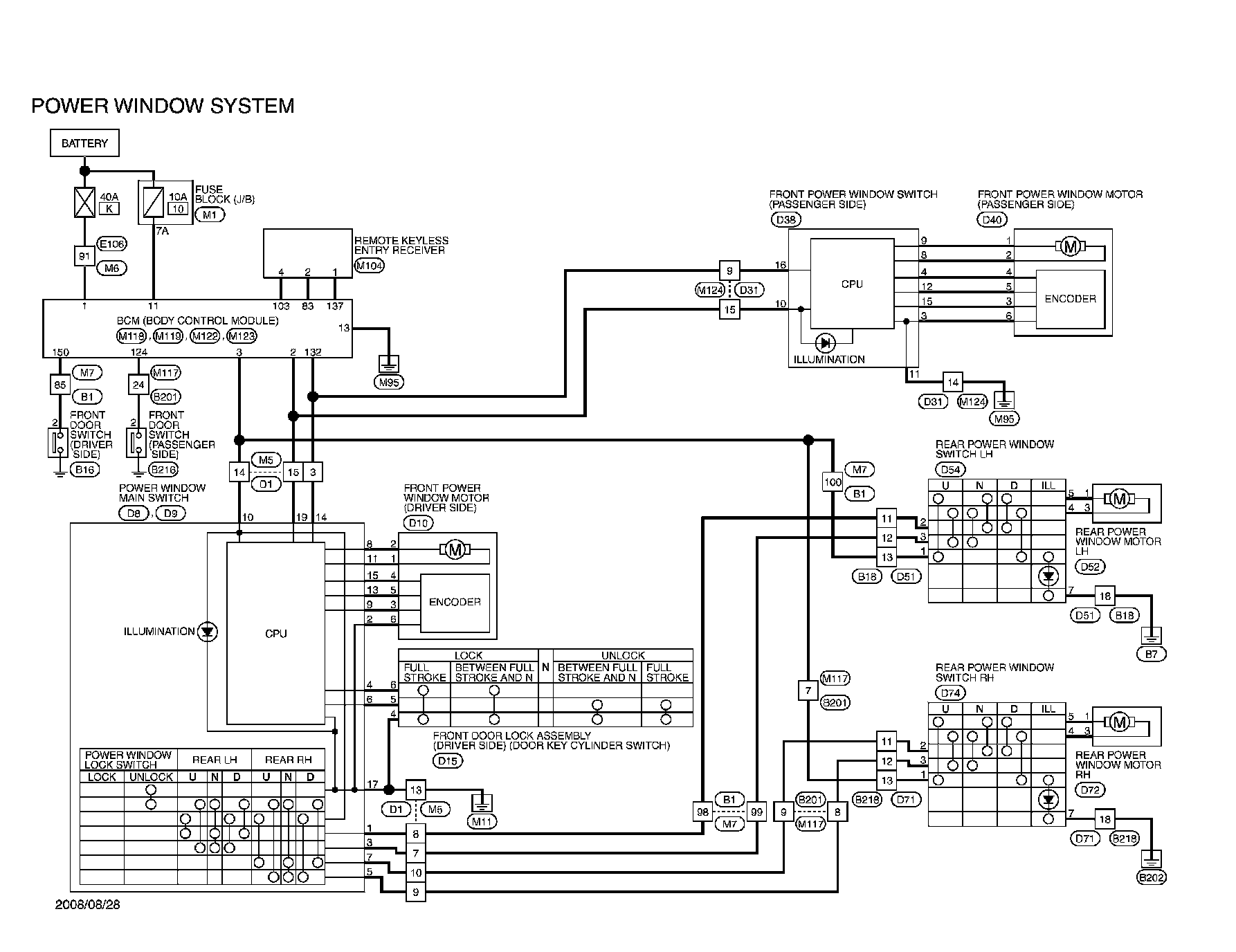Click the driver side front door switch symbol
1236x952 pixels.
click(55, 443)
